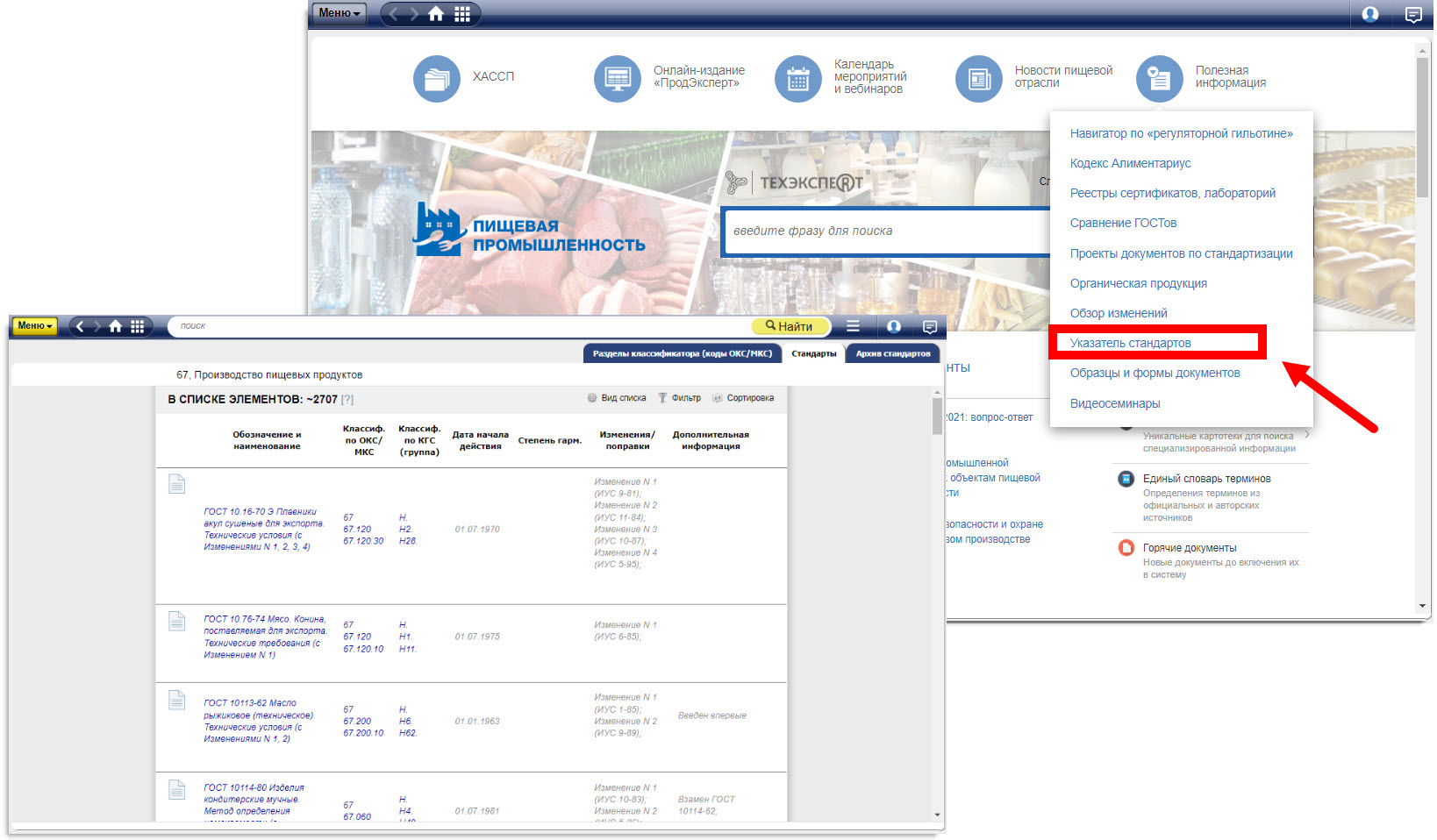Open Календарь мероприятий и вебинаров icon
The image size is (1437, 840).
click(x=798, y=79)
